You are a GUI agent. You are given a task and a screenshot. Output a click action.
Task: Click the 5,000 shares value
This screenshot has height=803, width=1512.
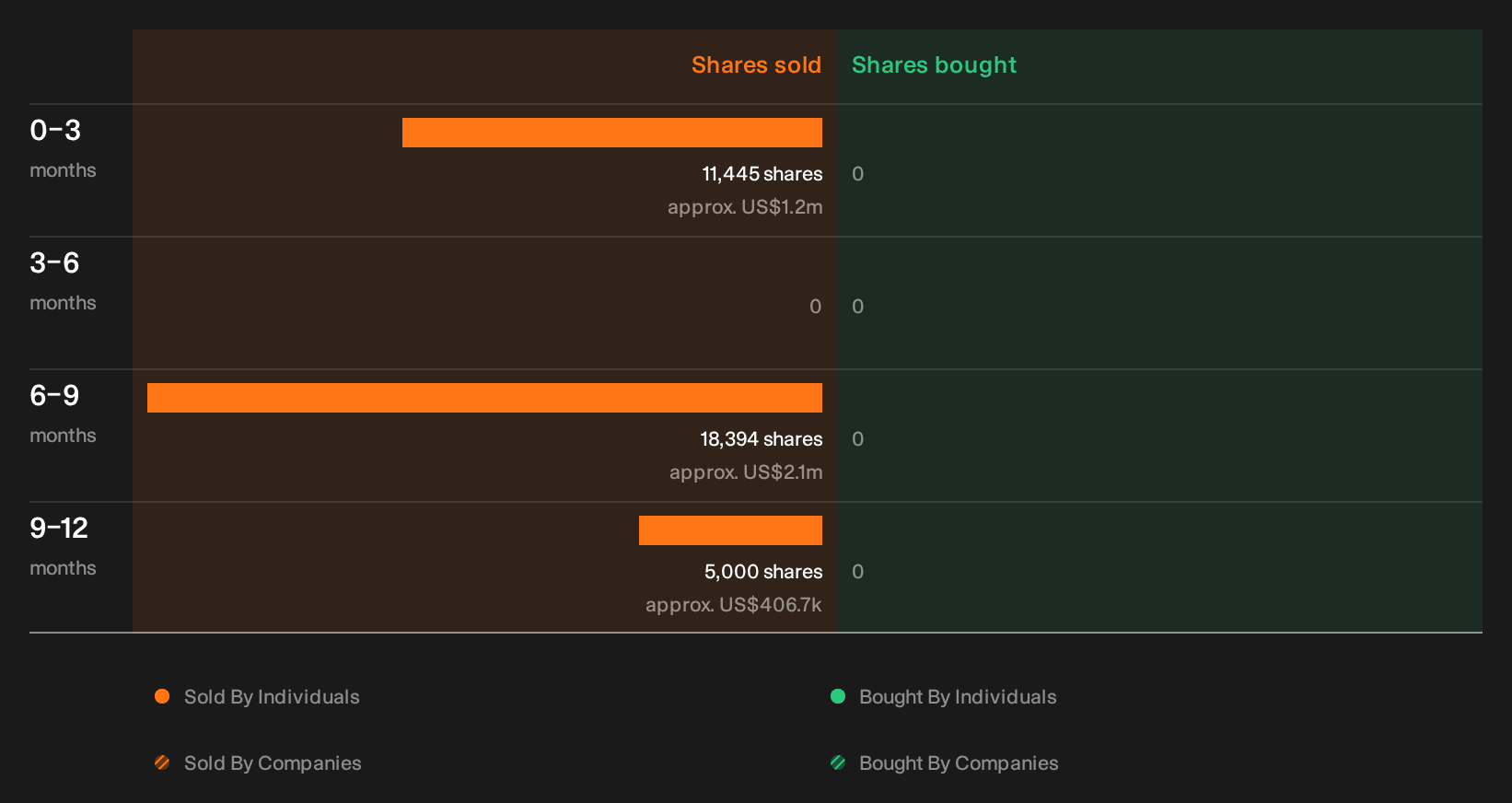[x=763, y=572]
